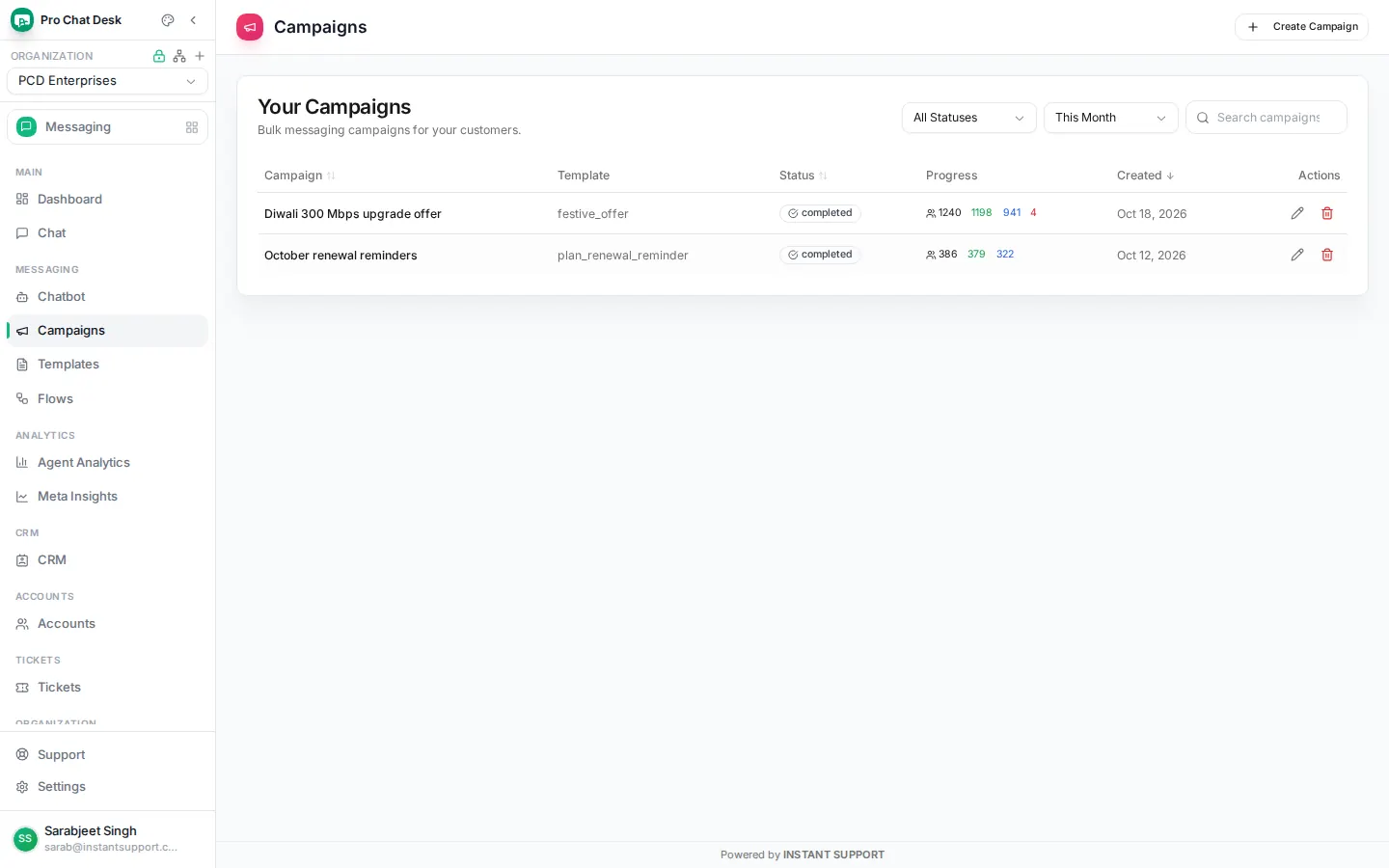Edit the Diwali 300 Mbps upgrade offer campaign

[x=1297, y=213]
